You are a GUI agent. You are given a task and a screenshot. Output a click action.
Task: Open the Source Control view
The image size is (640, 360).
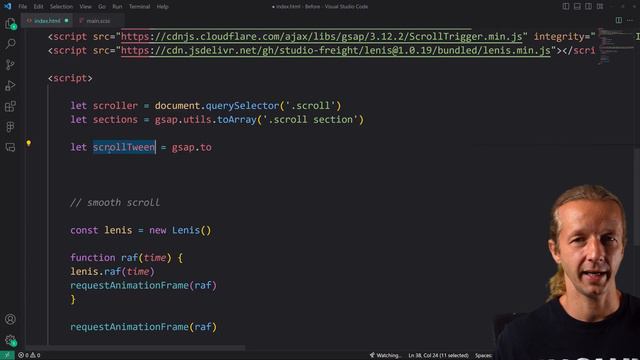tap(11, 64)
